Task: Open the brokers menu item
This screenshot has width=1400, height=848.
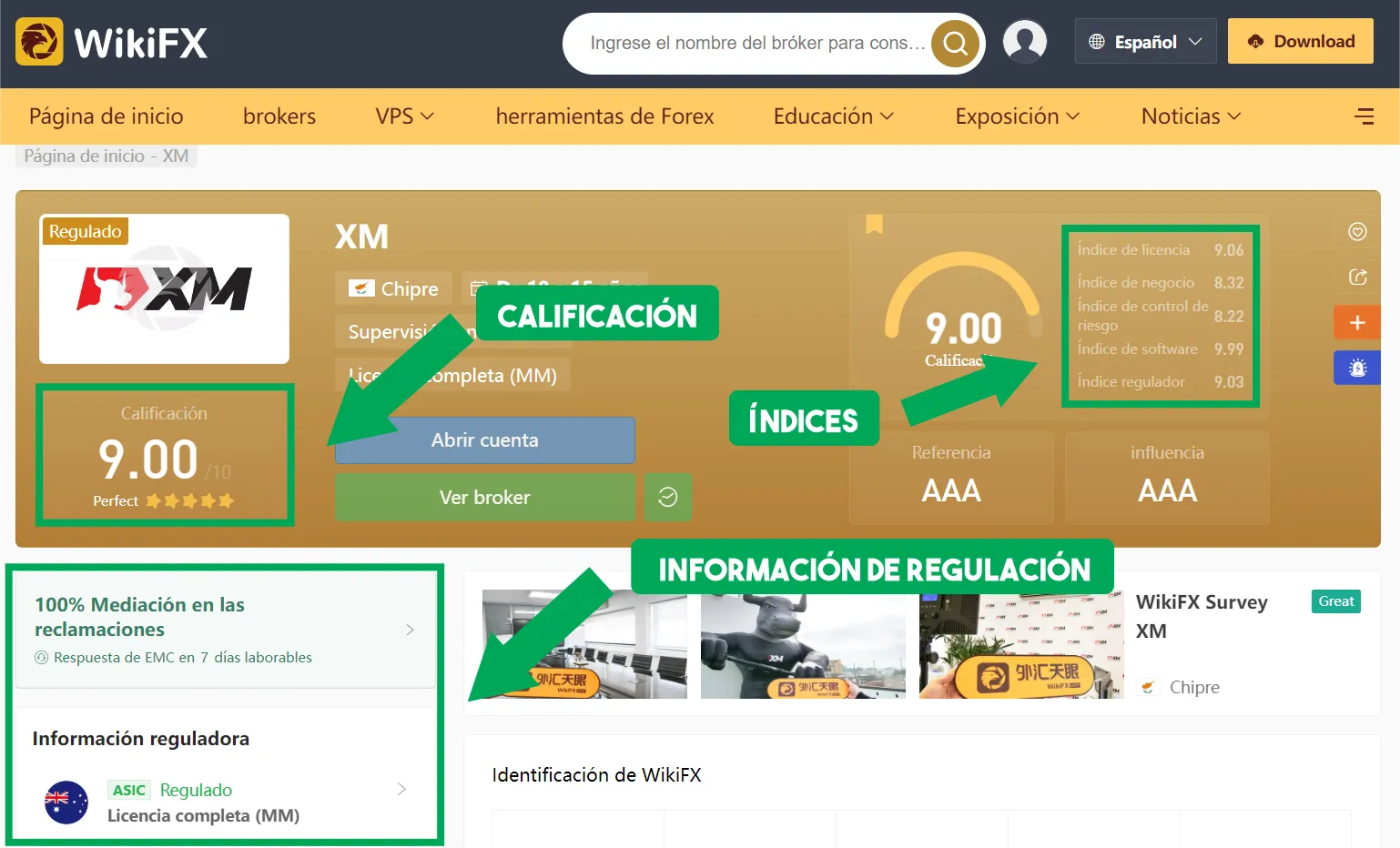Action: click(279, 116)
